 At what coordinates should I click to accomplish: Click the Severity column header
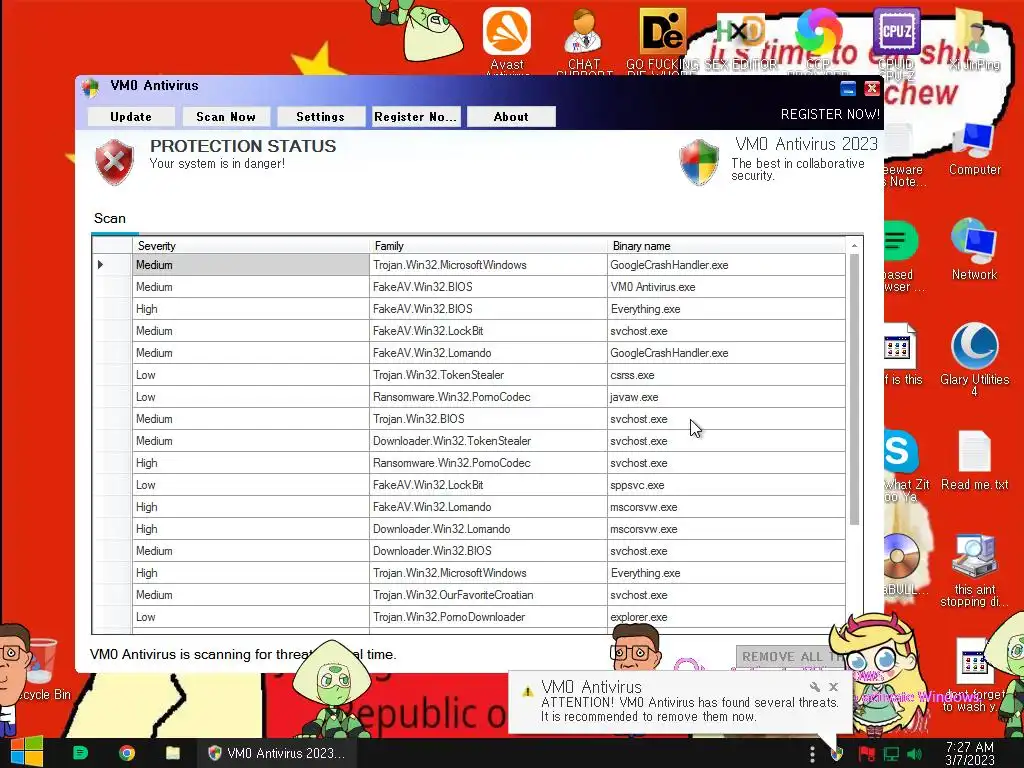point(251,246)
